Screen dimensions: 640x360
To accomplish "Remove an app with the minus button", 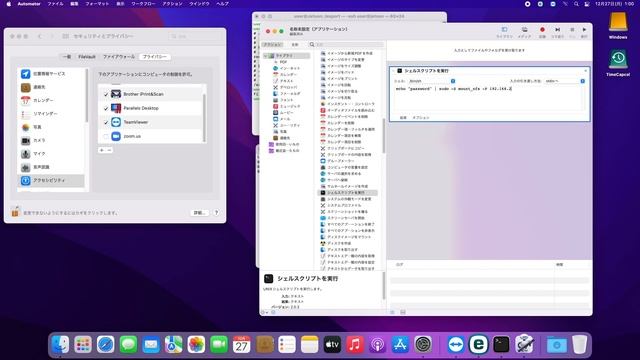I will coord(109,150).
